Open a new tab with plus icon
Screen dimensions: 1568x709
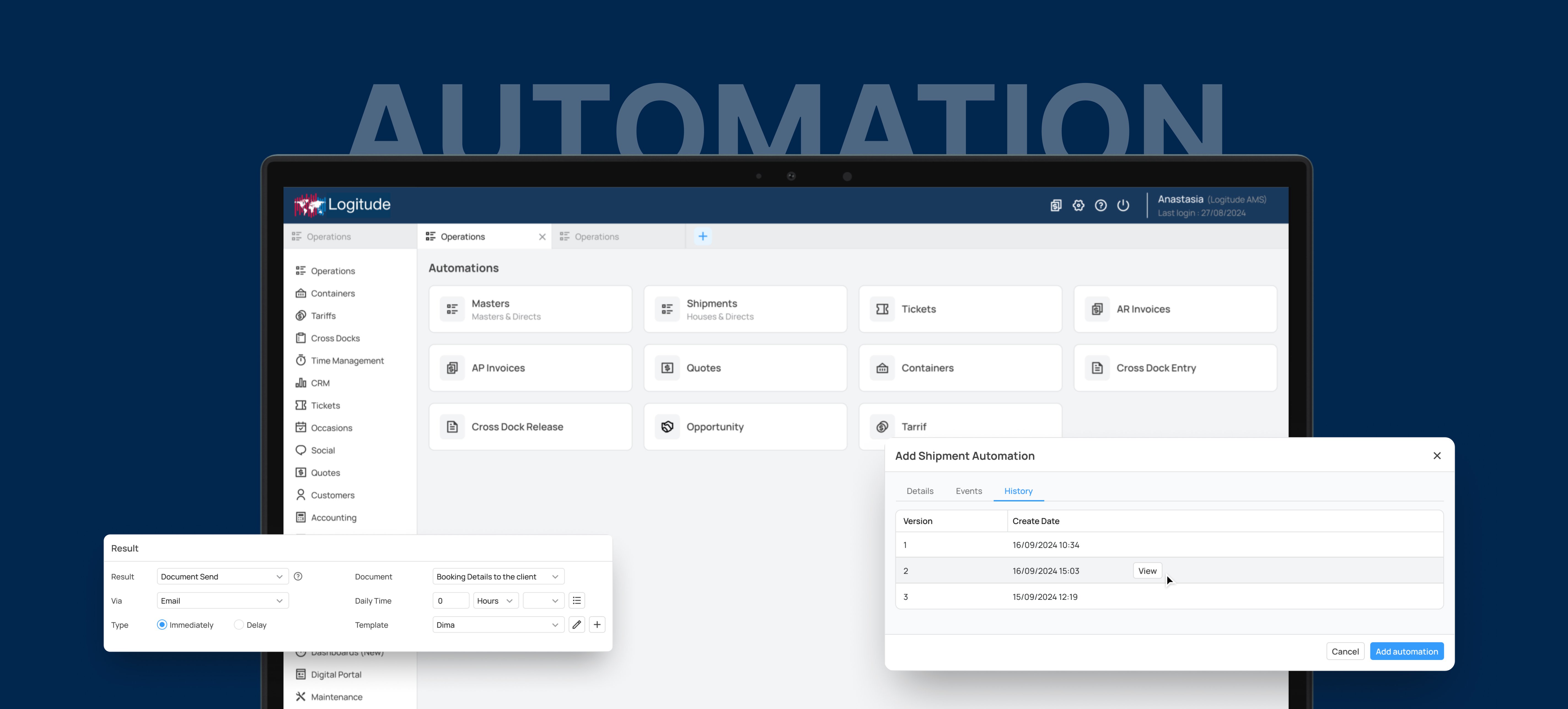(x=702, y=236)
